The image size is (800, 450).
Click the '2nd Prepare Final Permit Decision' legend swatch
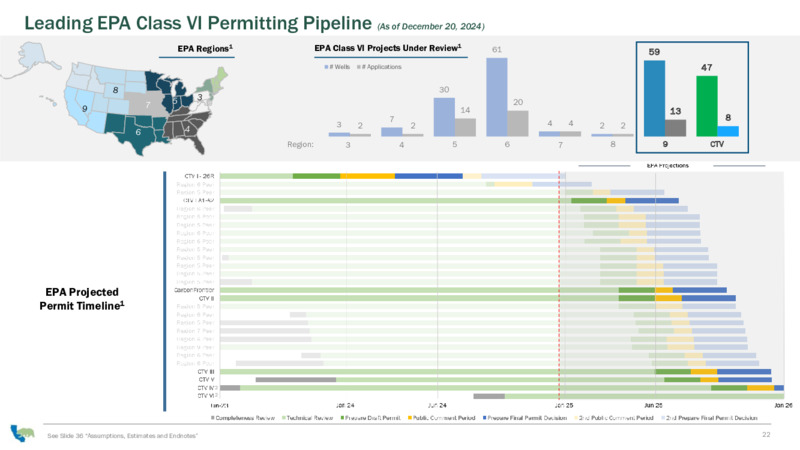pyautogui.click(x=663, y=418)
